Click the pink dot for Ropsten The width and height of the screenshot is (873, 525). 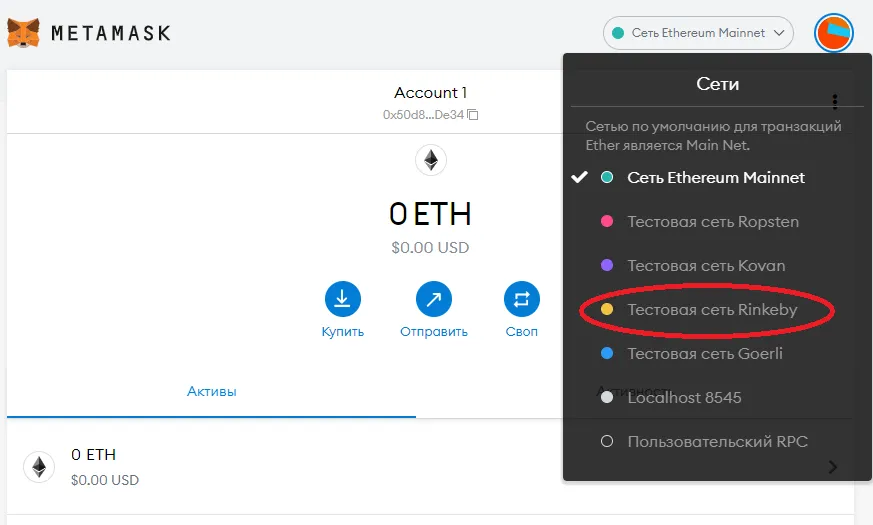pyautogui.click(x=607, y=222)
